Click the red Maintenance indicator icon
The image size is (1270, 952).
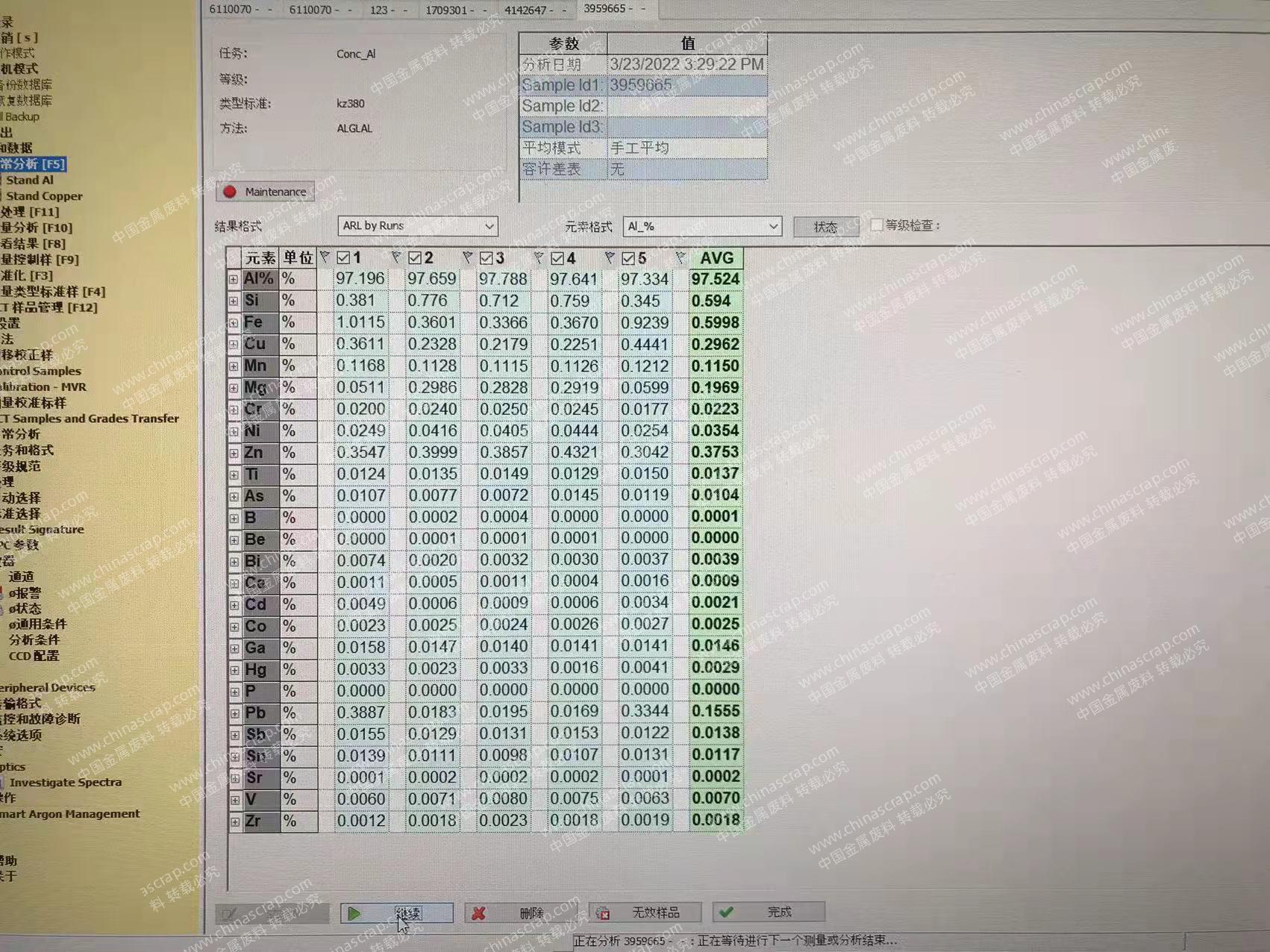point(230,192)
